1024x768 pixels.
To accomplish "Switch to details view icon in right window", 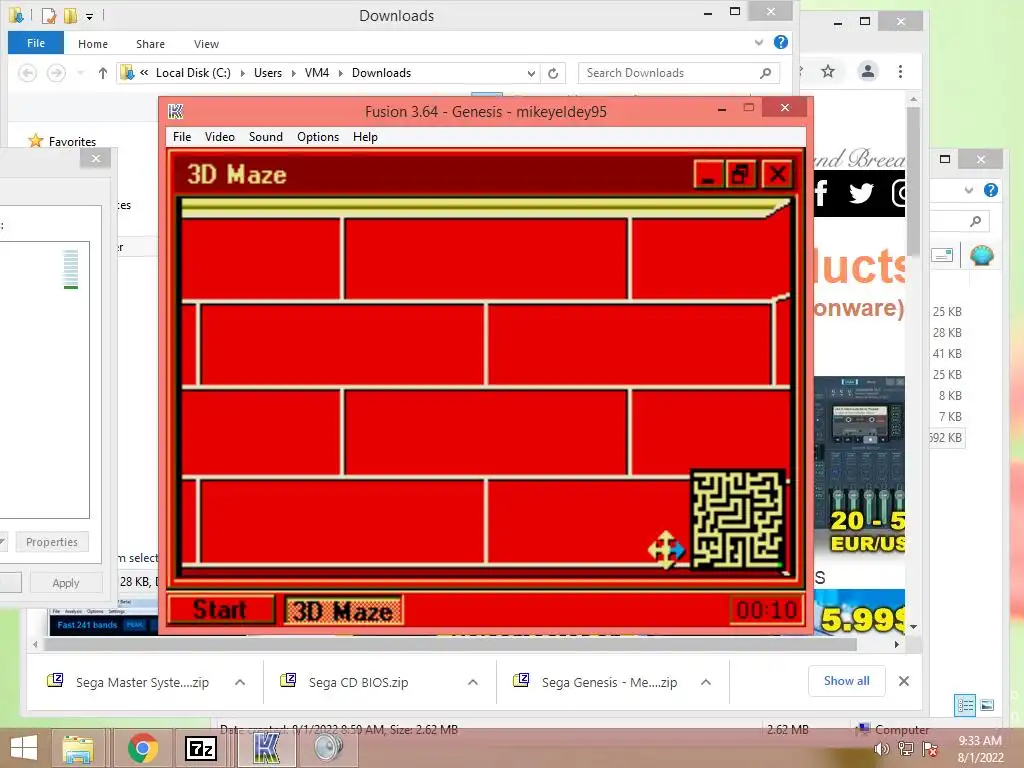I will point(965,705).
